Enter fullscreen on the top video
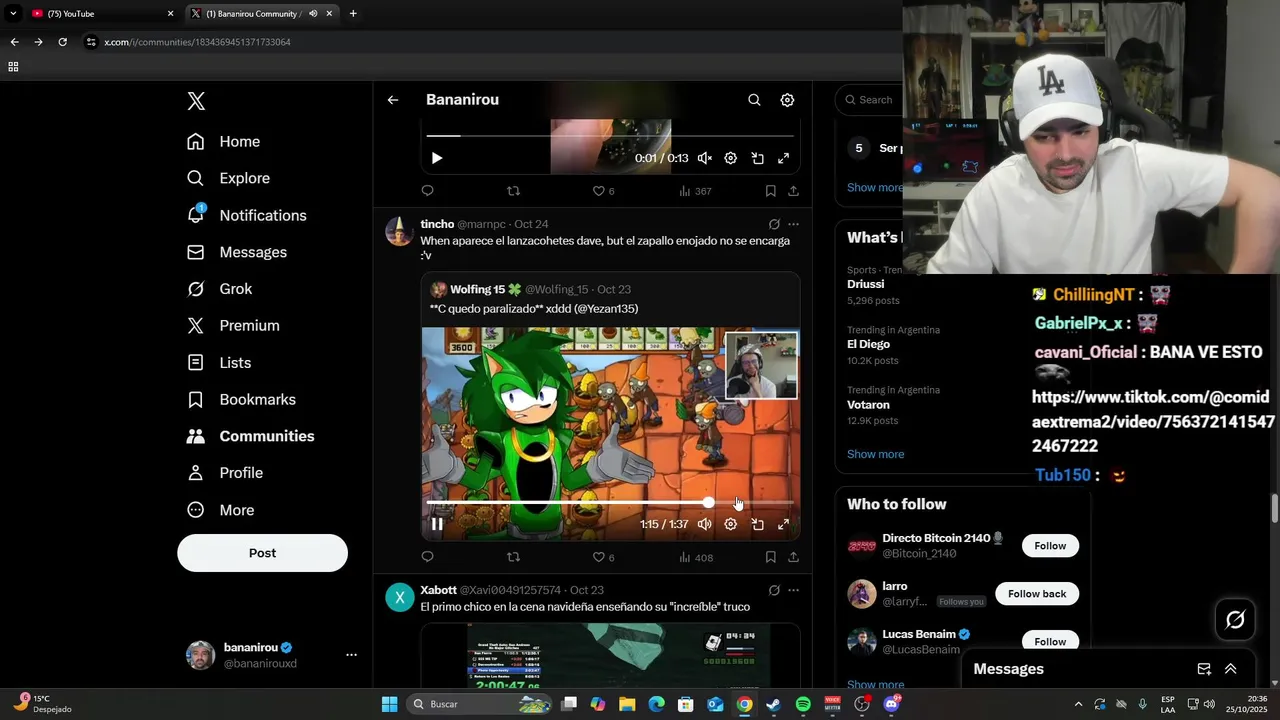Viewport: 1280px width, 720px height. (x=783, y=158)
